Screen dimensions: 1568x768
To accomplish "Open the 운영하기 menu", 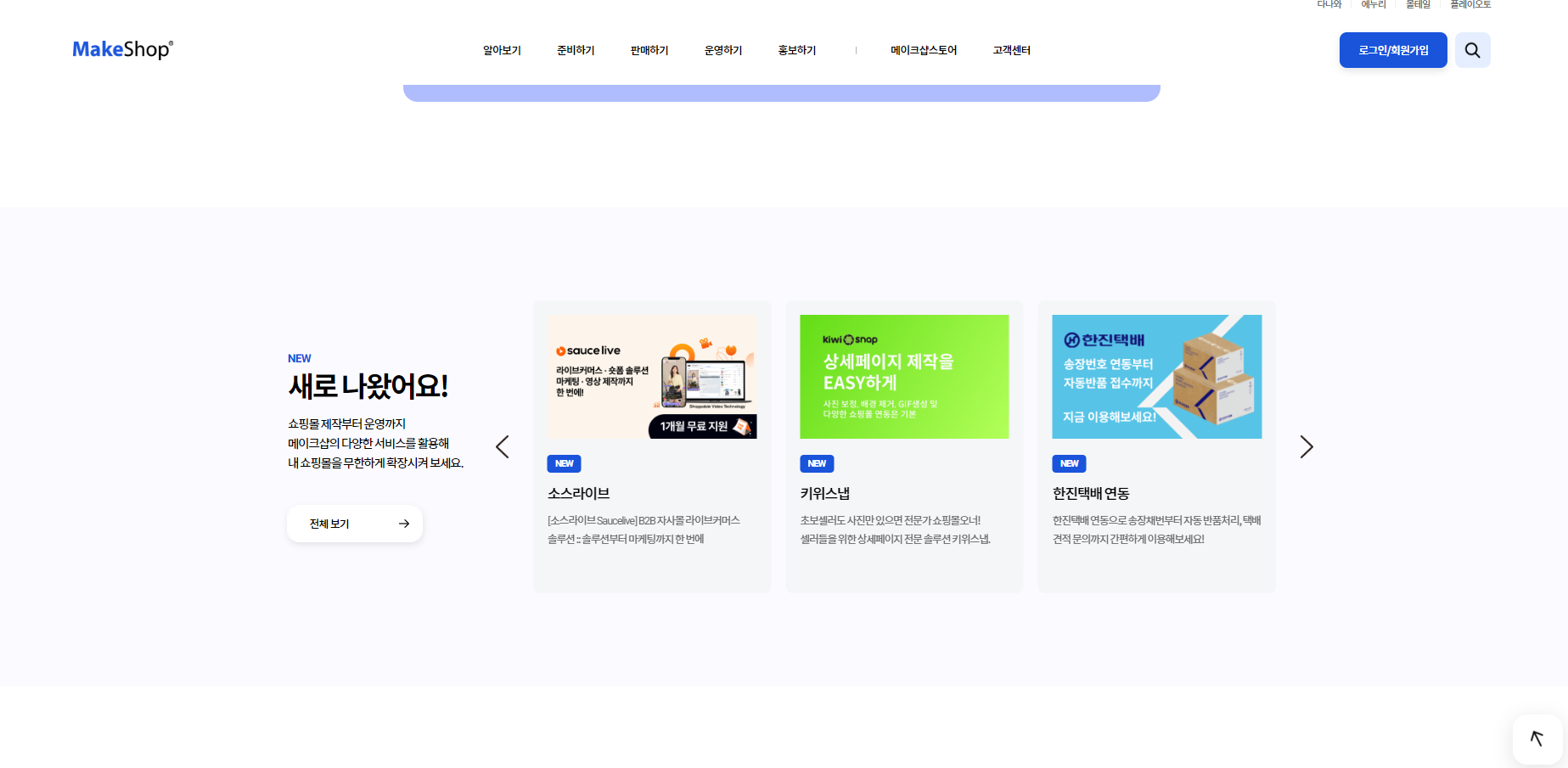I will (x=723, y=50).
